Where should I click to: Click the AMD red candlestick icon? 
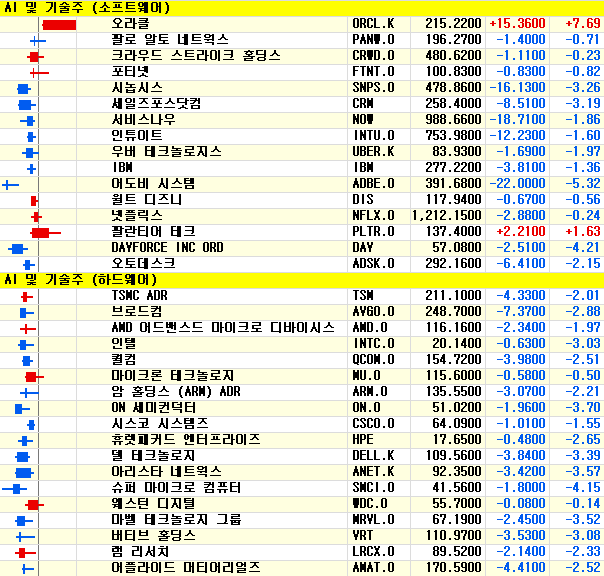pyautogui.click(x=28, y=329)
